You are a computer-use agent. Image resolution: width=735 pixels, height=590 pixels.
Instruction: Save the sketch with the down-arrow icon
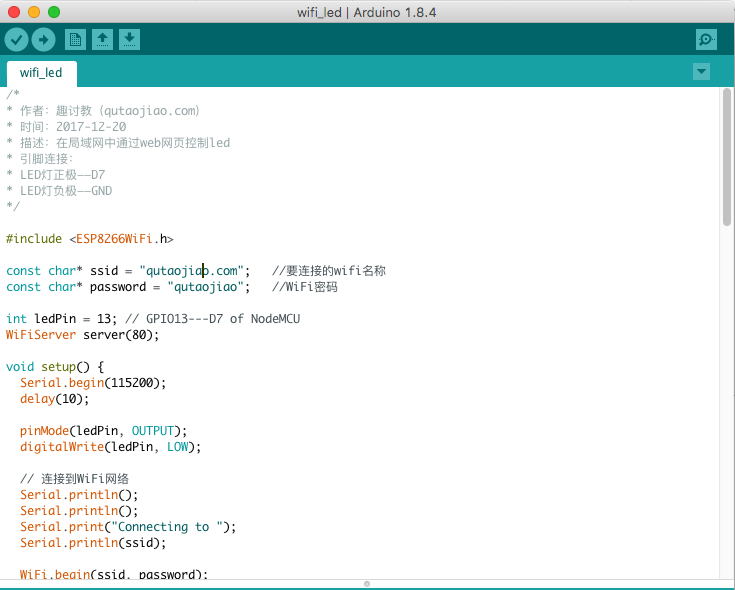(x=129, y=39)
